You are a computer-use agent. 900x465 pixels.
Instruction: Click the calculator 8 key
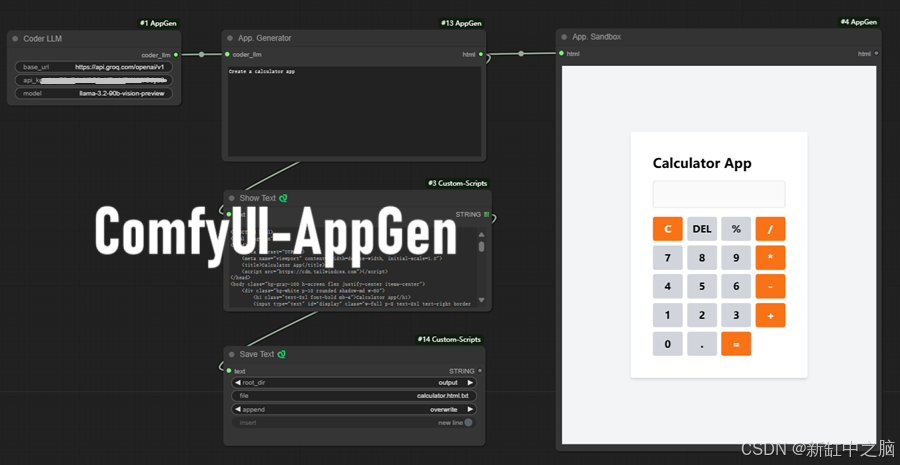point(702,258)
